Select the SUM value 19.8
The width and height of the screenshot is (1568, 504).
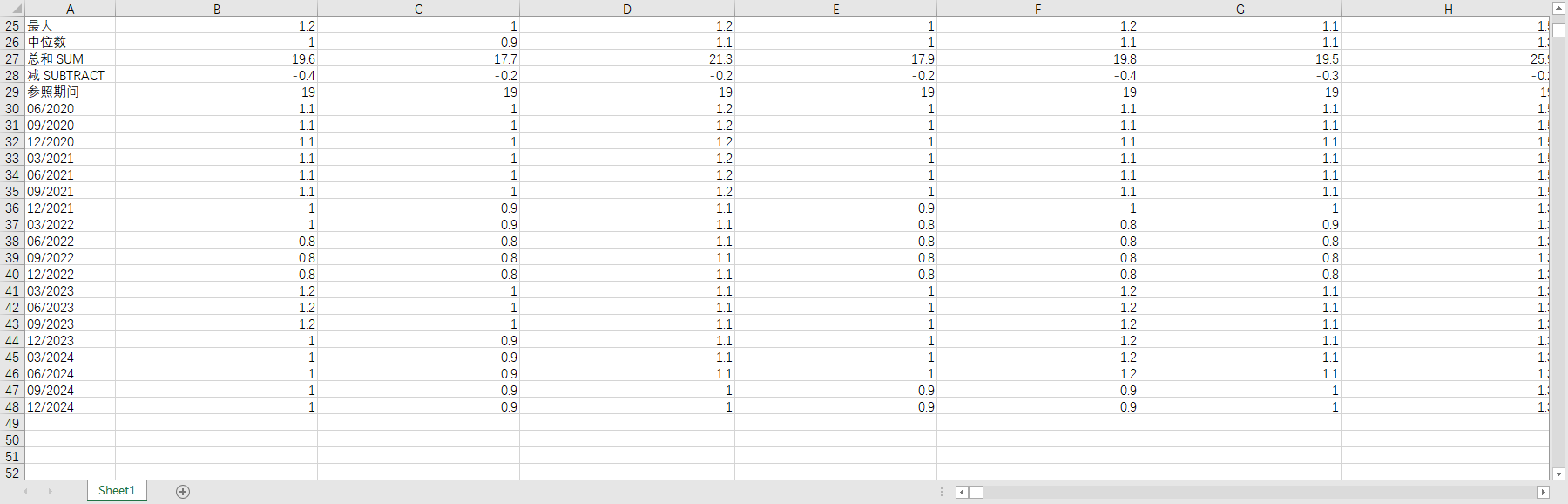[x=1038, y=59]
